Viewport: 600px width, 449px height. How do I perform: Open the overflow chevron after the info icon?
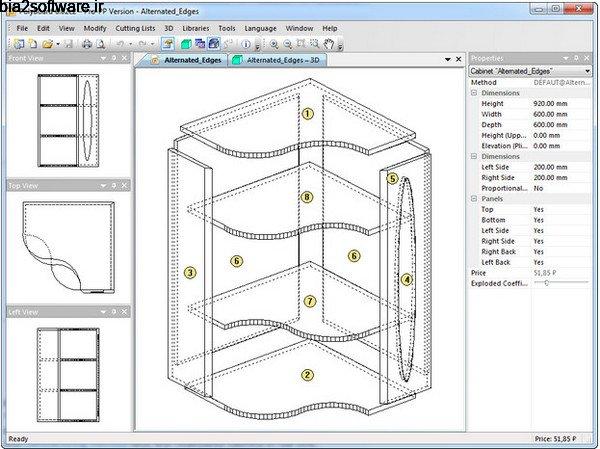pos(258,46)
